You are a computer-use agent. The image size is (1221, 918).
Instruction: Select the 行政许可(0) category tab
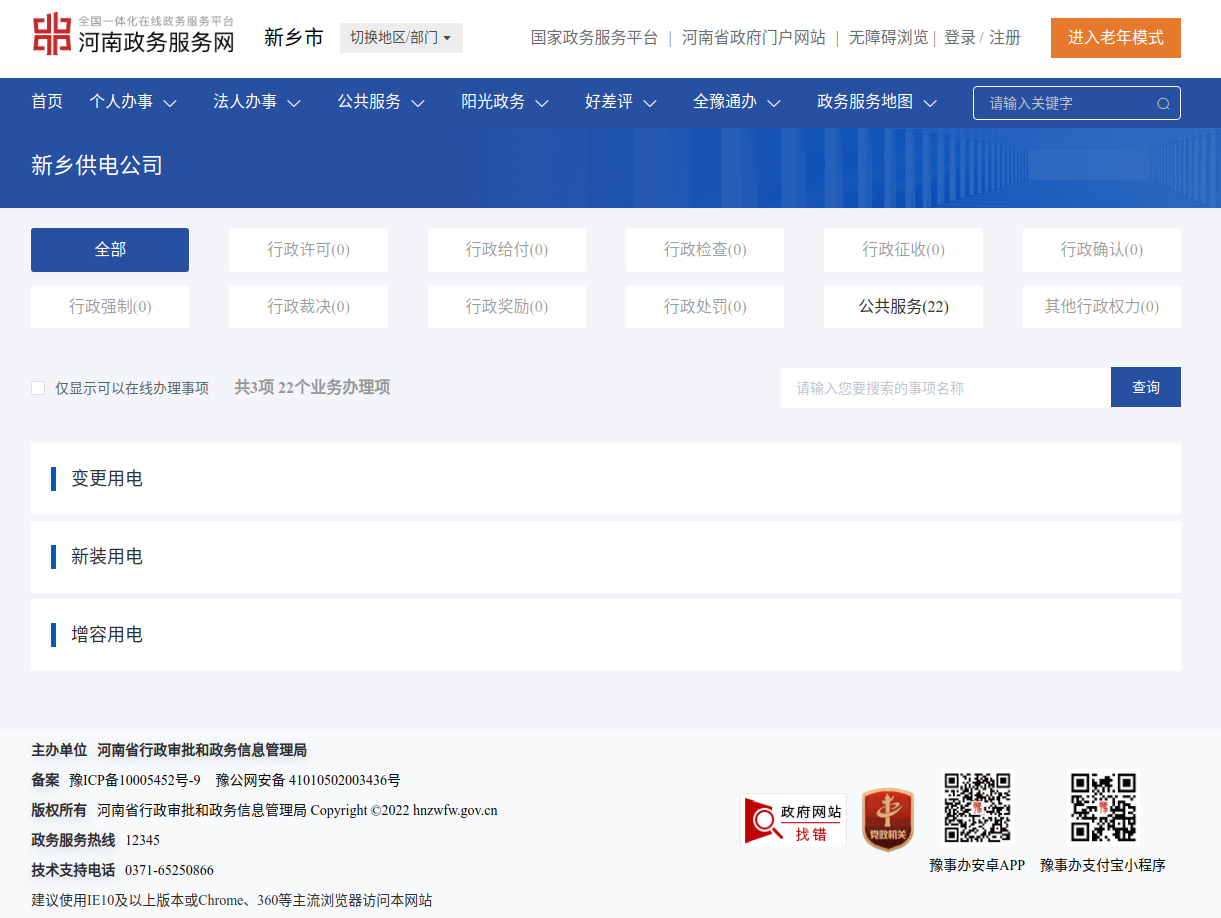click(x=308, y=250)
